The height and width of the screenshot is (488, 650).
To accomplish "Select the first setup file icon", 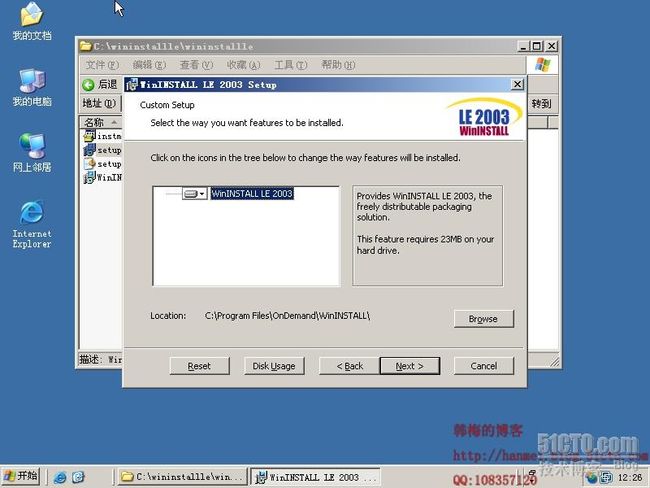I will (90, 150).
